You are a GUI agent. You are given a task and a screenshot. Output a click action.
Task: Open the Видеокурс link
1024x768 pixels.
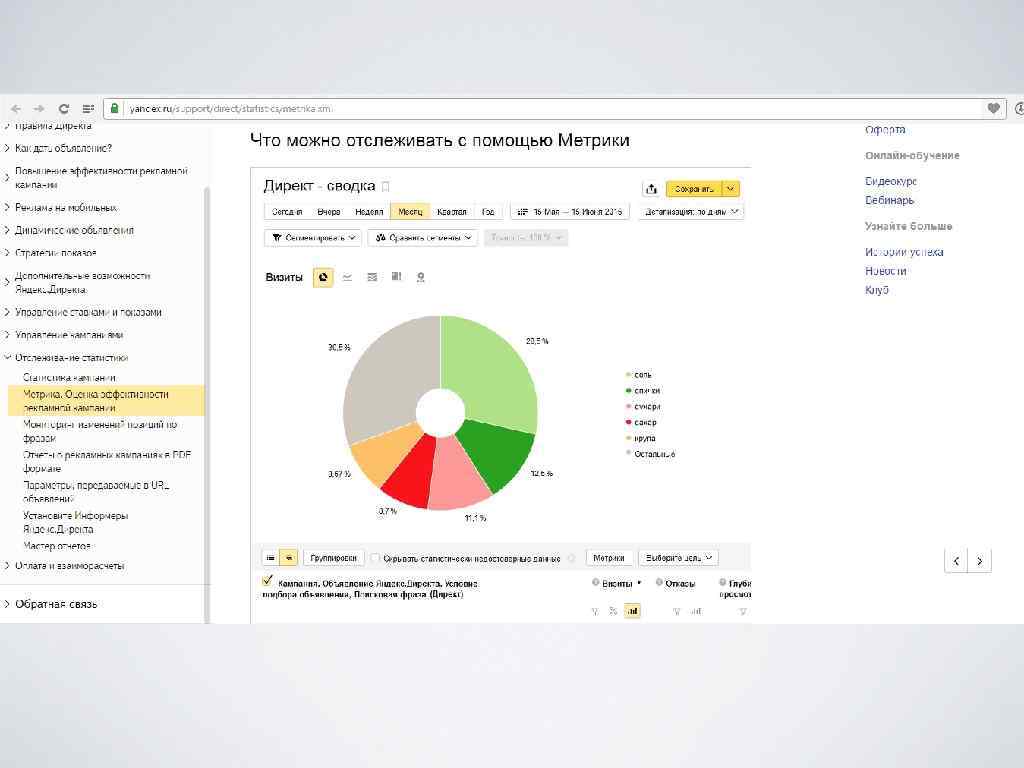[891, 181]
